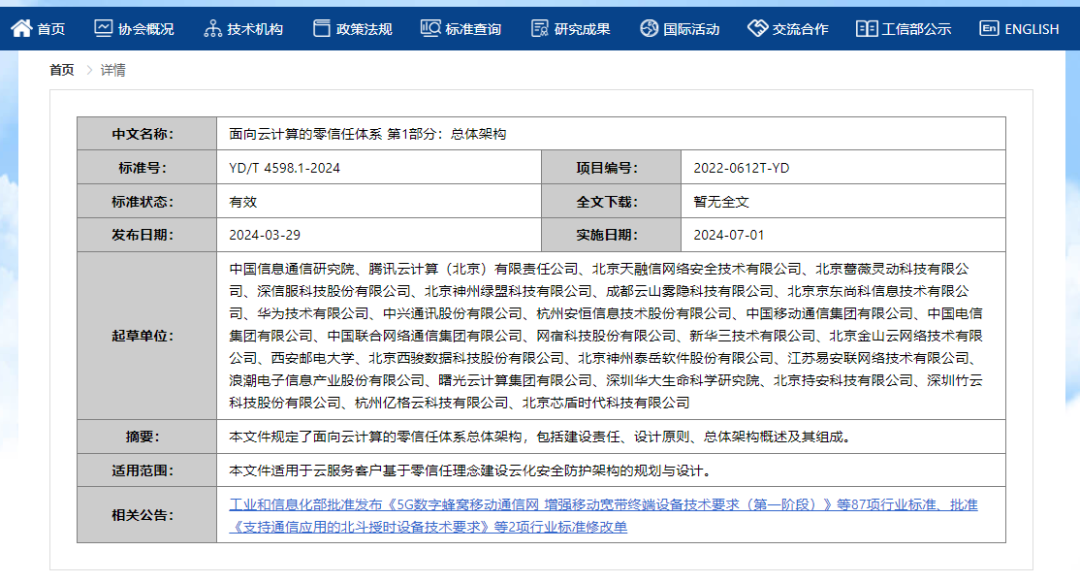The width and height of the screenshot is (1080, 583).
Task: Go to 交流合作 menu
Action: pos(800,29)
